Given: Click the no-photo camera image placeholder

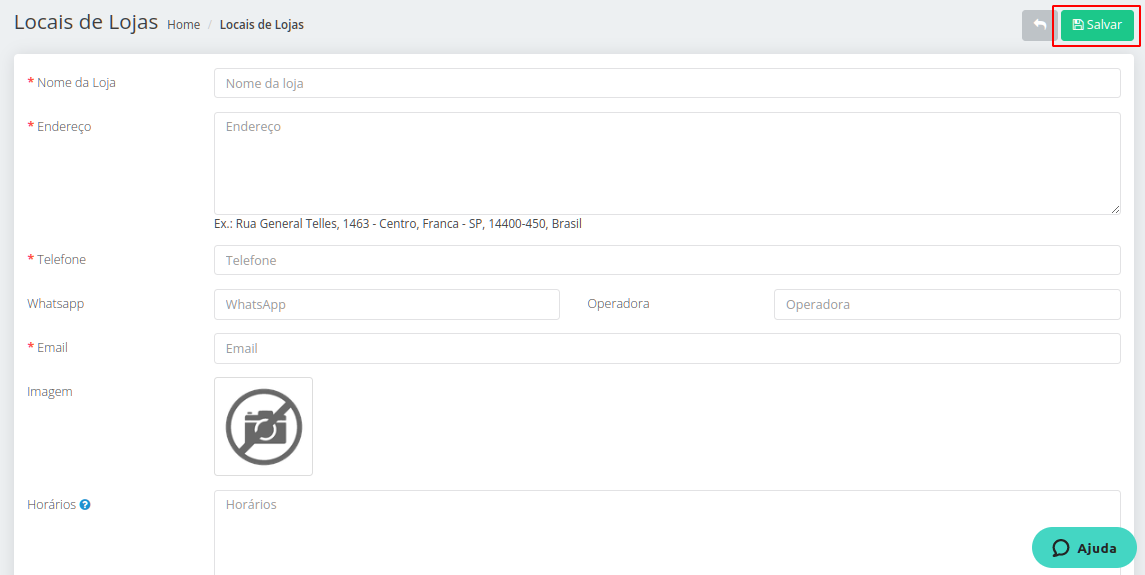Looking at the screenshot, I should (x=264, y=427).
